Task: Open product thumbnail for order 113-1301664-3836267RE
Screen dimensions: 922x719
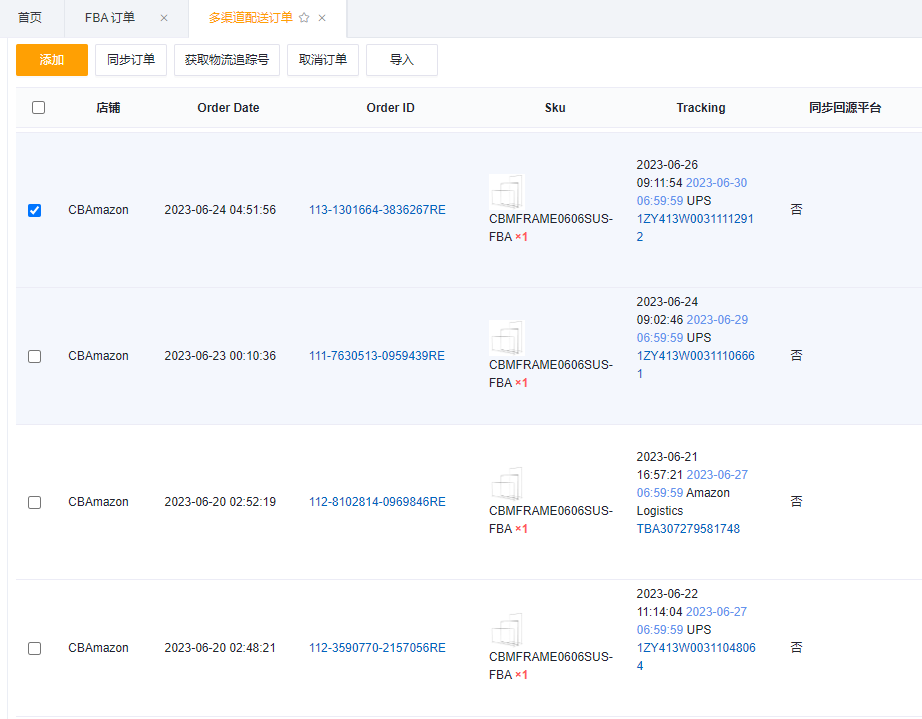Action: coord(507,191)
